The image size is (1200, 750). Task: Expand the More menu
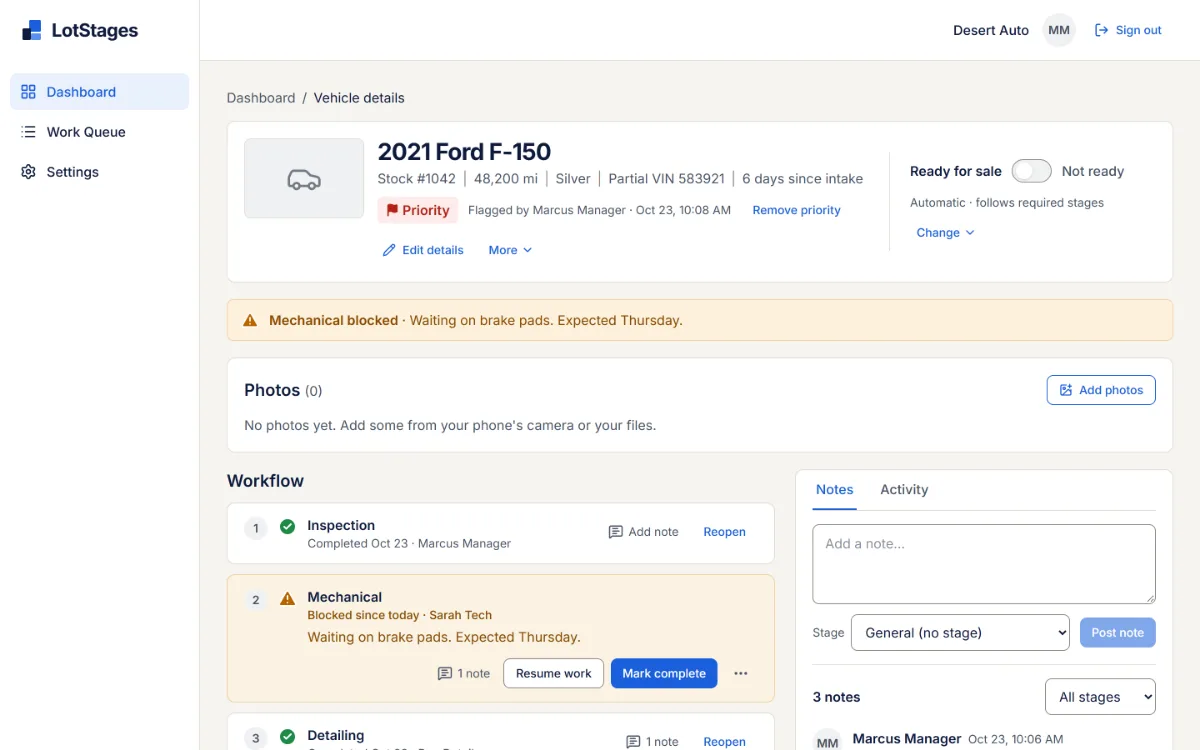[x=510, y=250]
